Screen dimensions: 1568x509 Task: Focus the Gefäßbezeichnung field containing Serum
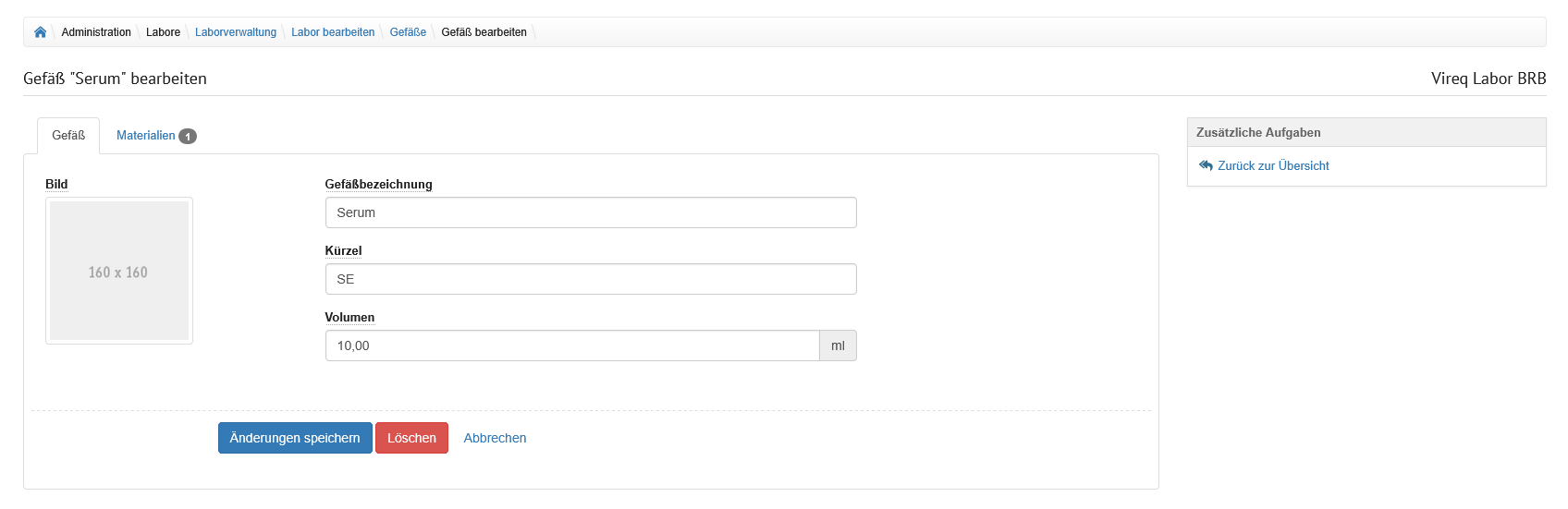pos(590,212)
